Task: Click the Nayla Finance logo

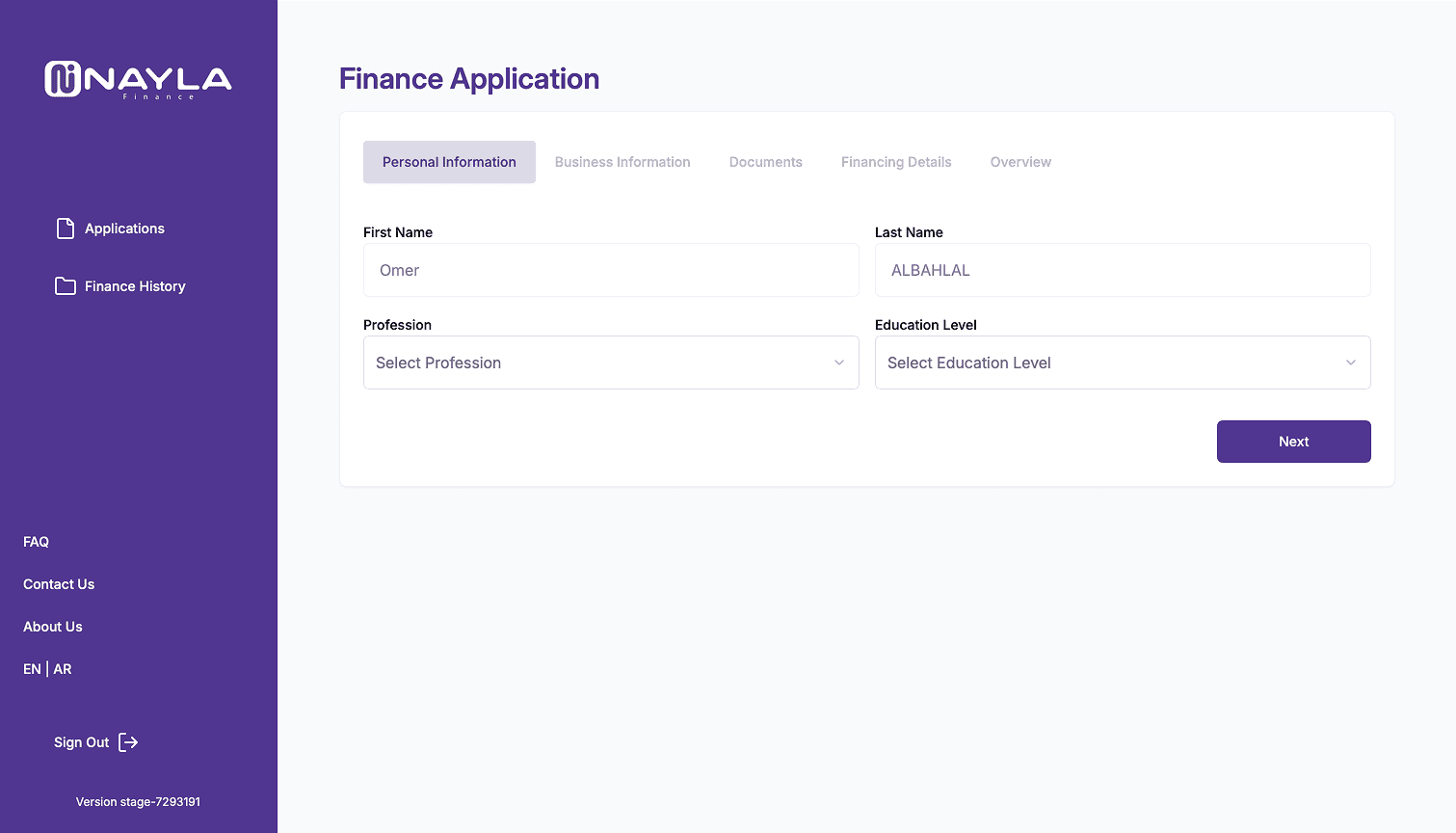Action: pos(138,80)
